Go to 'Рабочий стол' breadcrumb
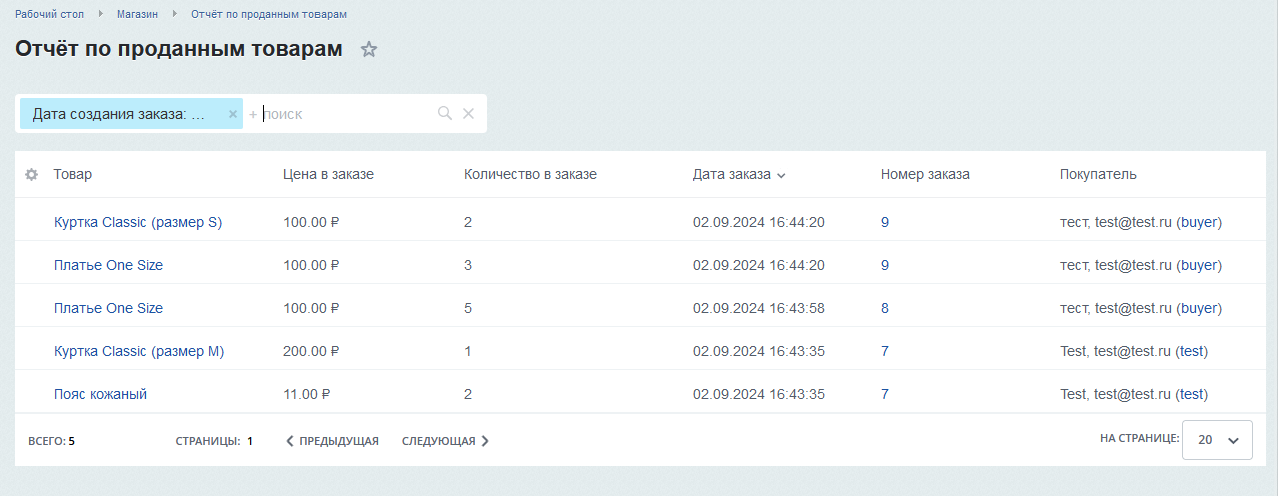1278x496 pixels. click(49, 15)
